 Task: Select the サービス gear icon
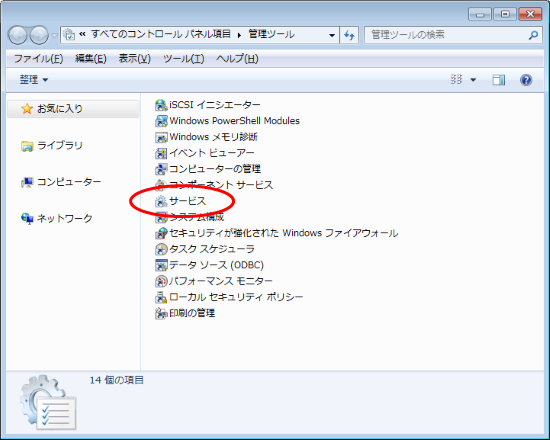(x=161, y=201)
